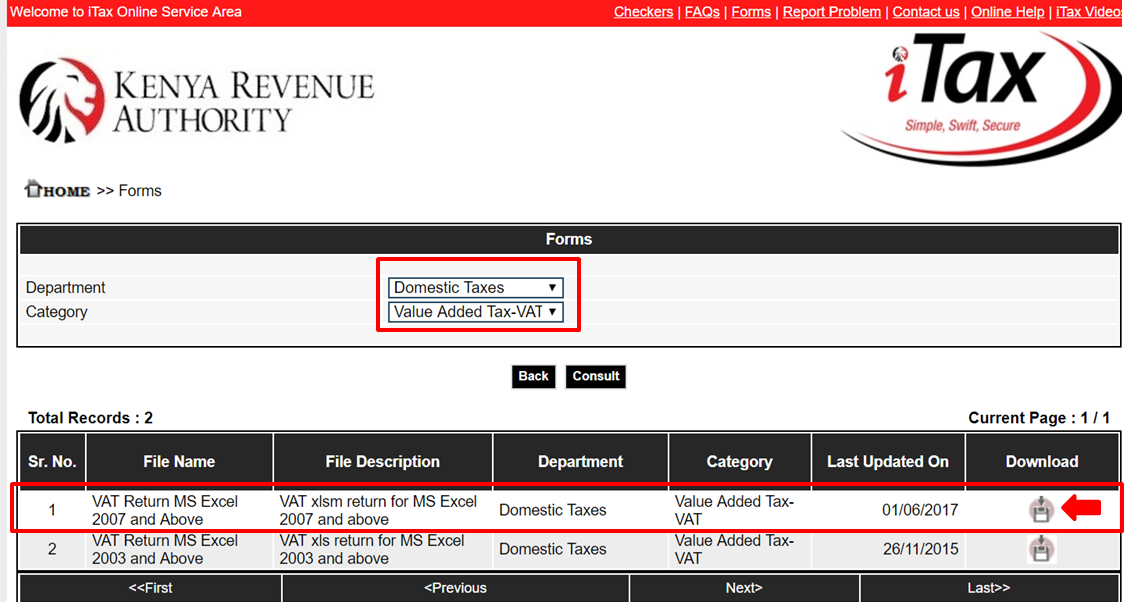This screenshot has height=602, width=1124.
Task: Open Online Help
Action: point(1007,12)
